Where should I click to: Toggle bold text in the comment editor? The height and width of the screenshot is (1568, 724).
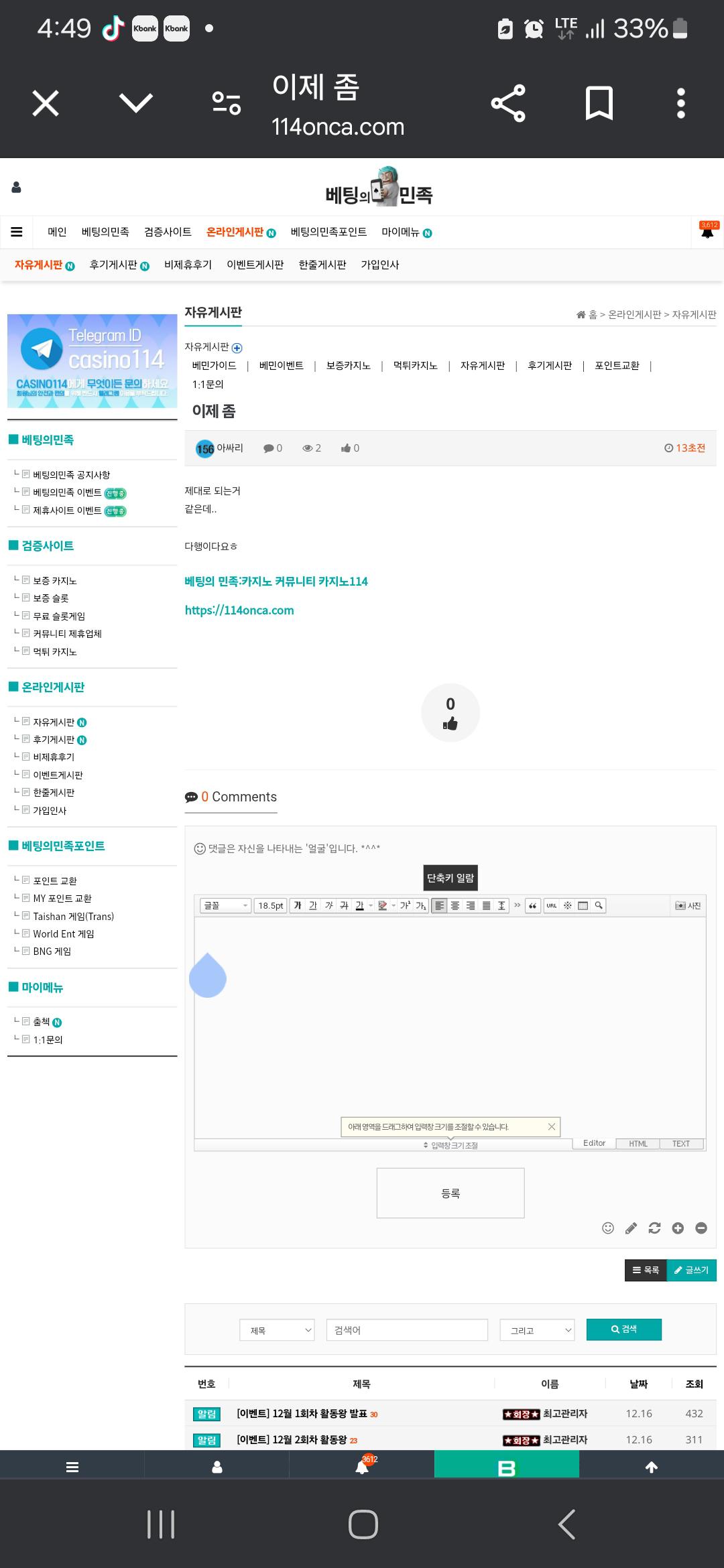pos(297,905)
